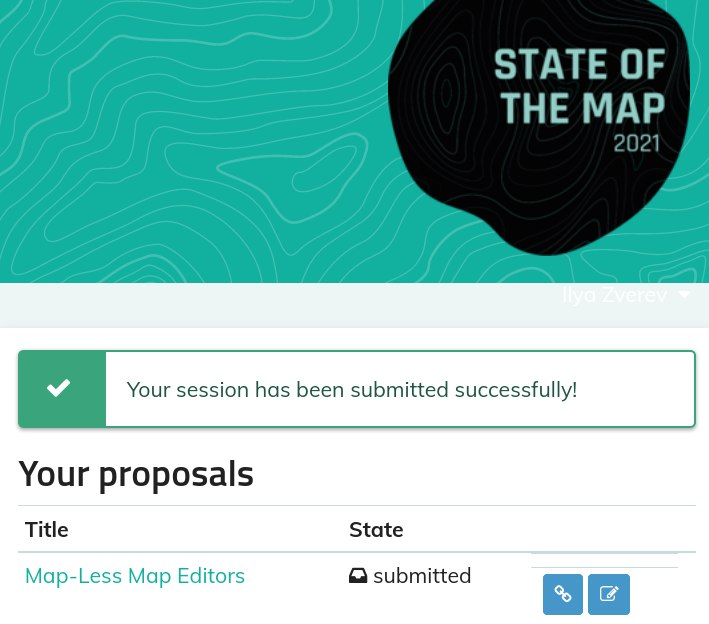The image size is (709, 624).
Task: Click the State column header
Action: (x=376, y=529)
